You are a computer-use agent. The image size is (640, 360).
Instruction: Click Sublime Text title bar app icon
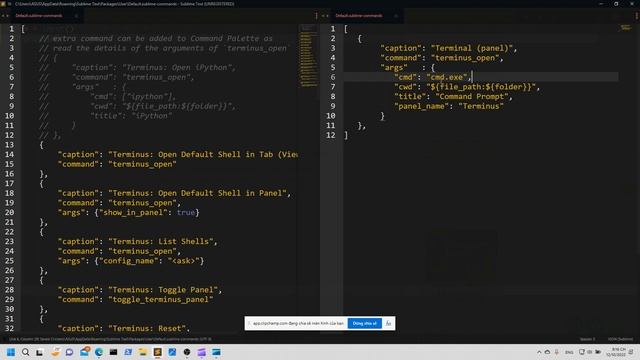[x=3, y=4]
